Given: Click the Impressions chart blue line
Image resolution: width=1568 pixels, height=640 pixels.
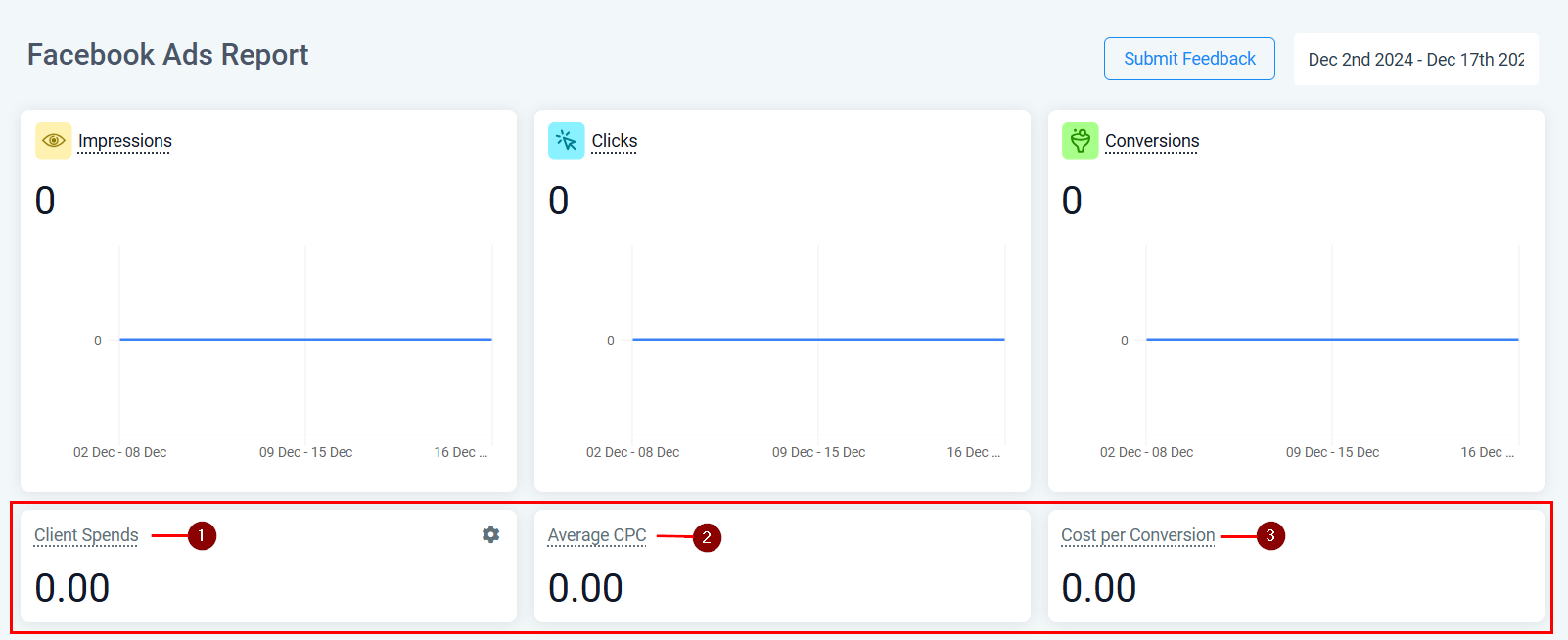Looking at the screenshot, I should tap(305, 340).
